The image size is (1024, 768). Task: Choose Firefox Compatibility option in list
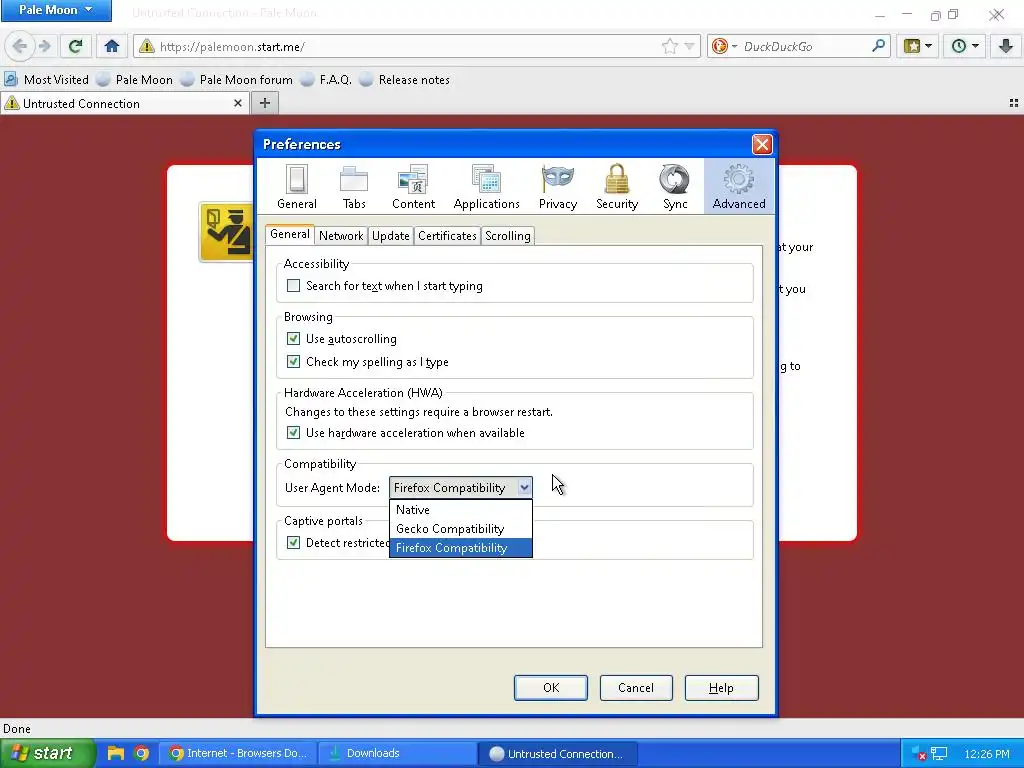[x=460, y=548]
